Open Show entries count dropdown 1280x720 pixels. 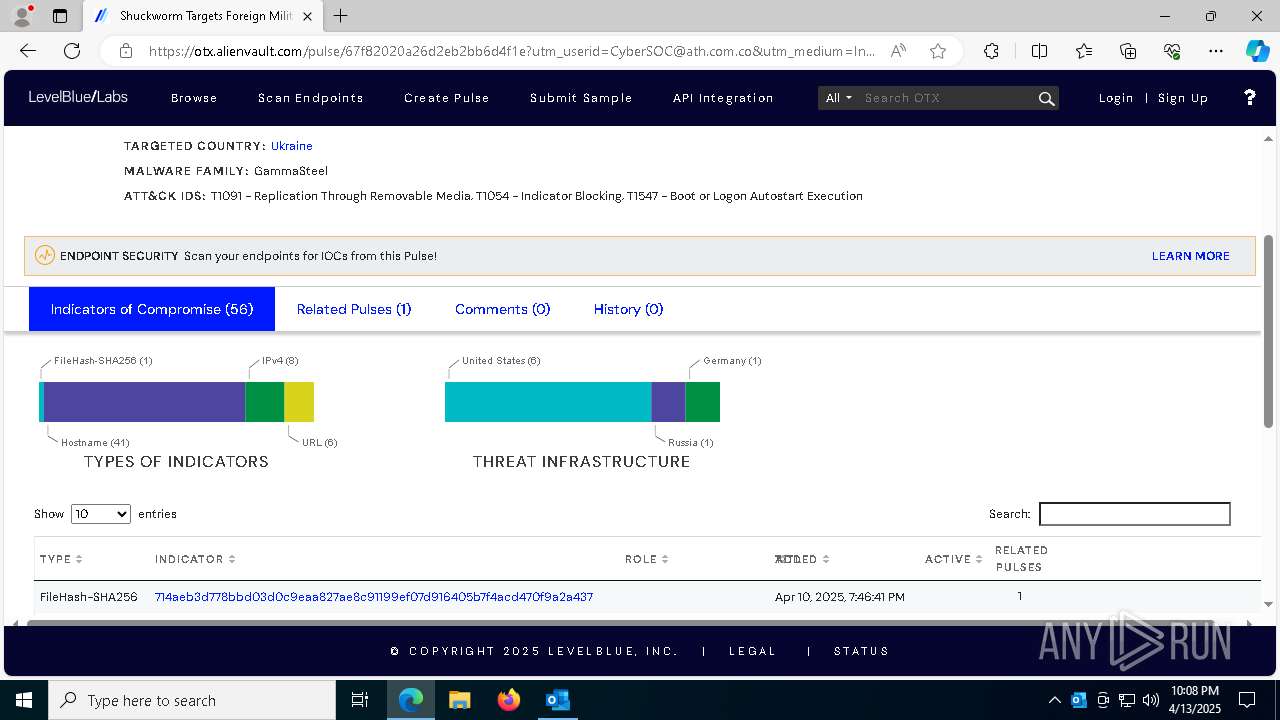pos(101,514)
